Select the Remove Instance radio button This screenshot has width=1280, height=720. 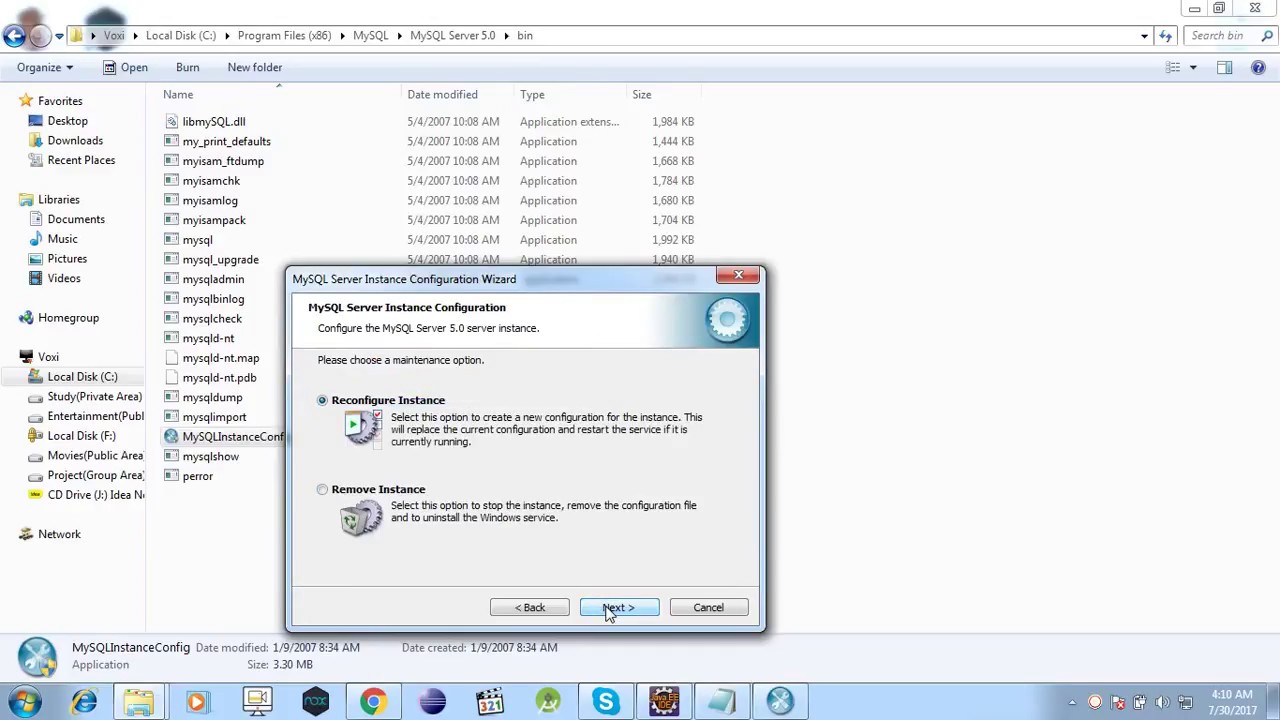click(x=322, y=489)
